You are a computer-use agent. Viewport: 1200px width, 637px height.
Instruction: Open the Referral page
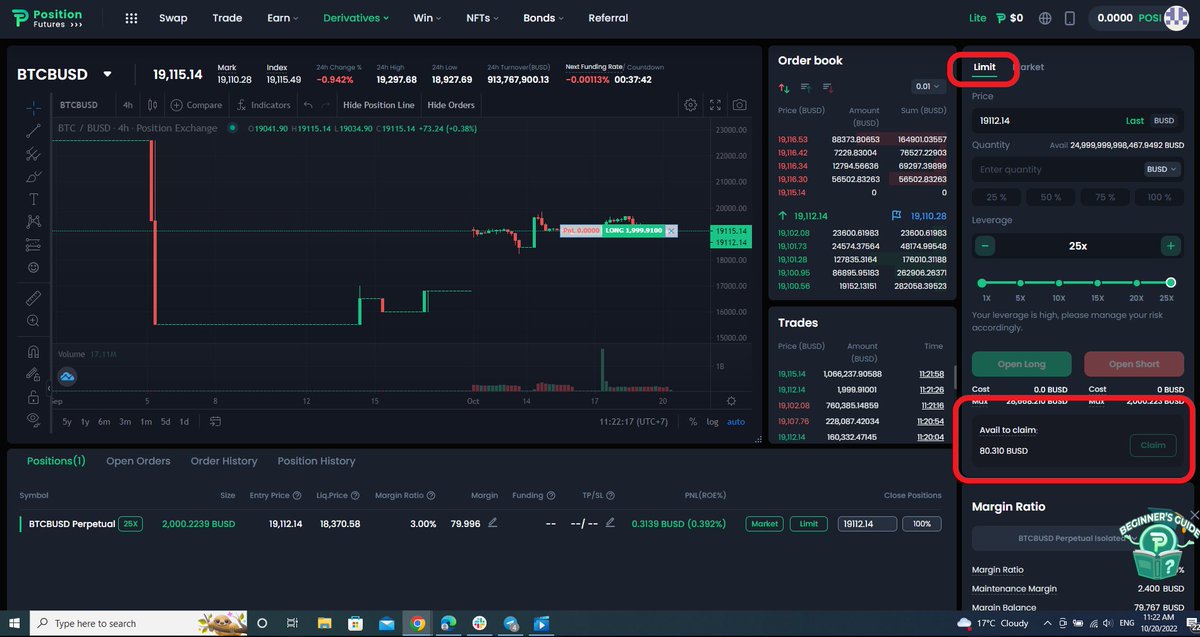coord(608,18)
